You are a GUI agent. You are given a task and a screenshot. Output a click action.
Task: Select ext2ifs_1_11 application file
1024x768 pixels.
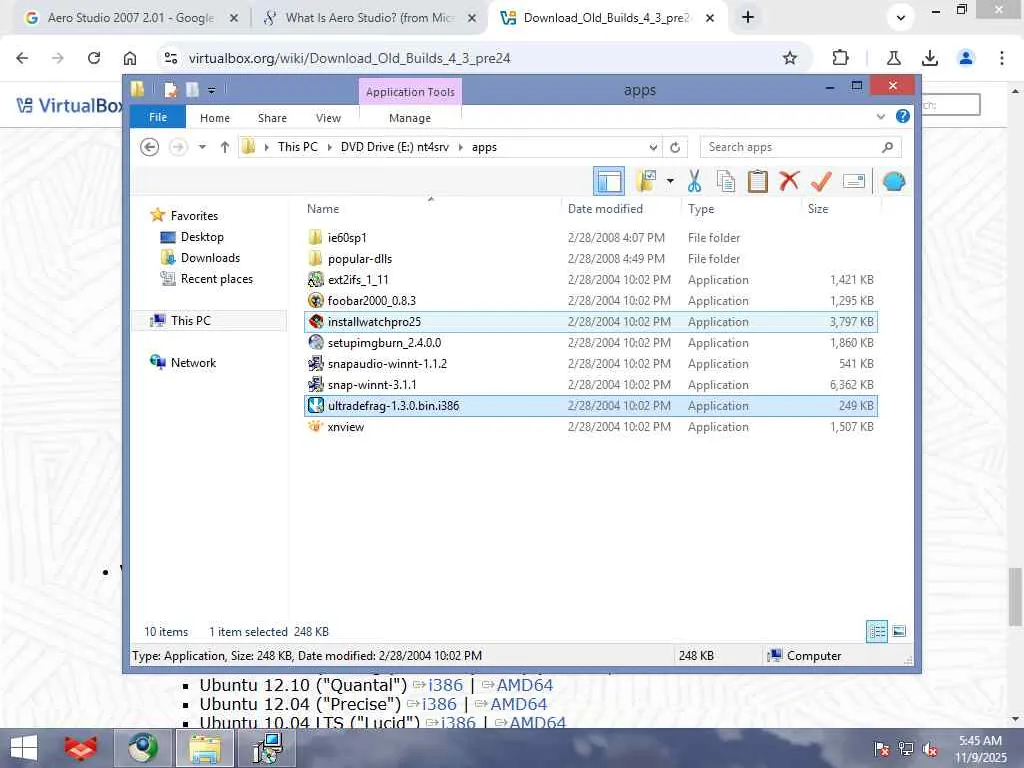pos(591,280)
